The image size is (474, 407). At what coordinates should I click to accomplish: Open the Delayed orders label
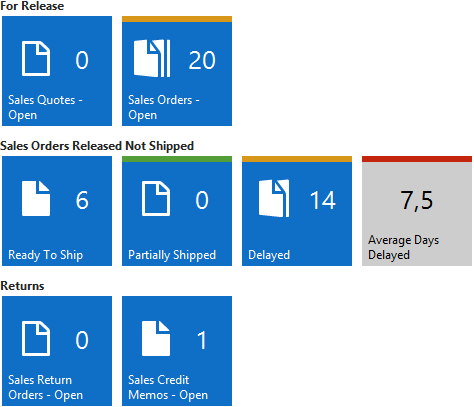269,255
